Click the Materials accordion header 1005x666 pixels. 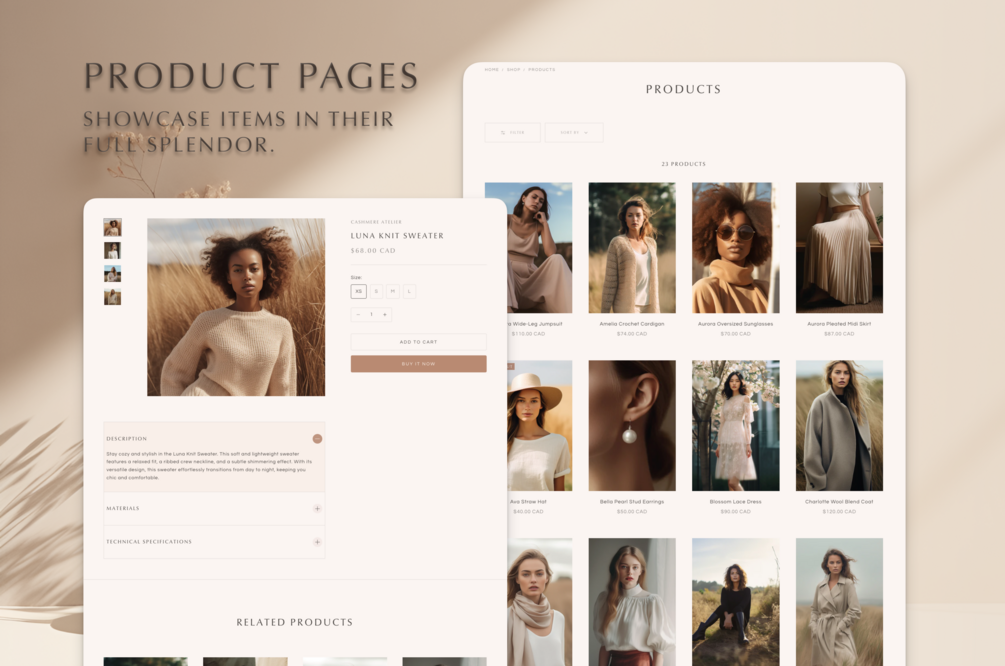point(214,508)
